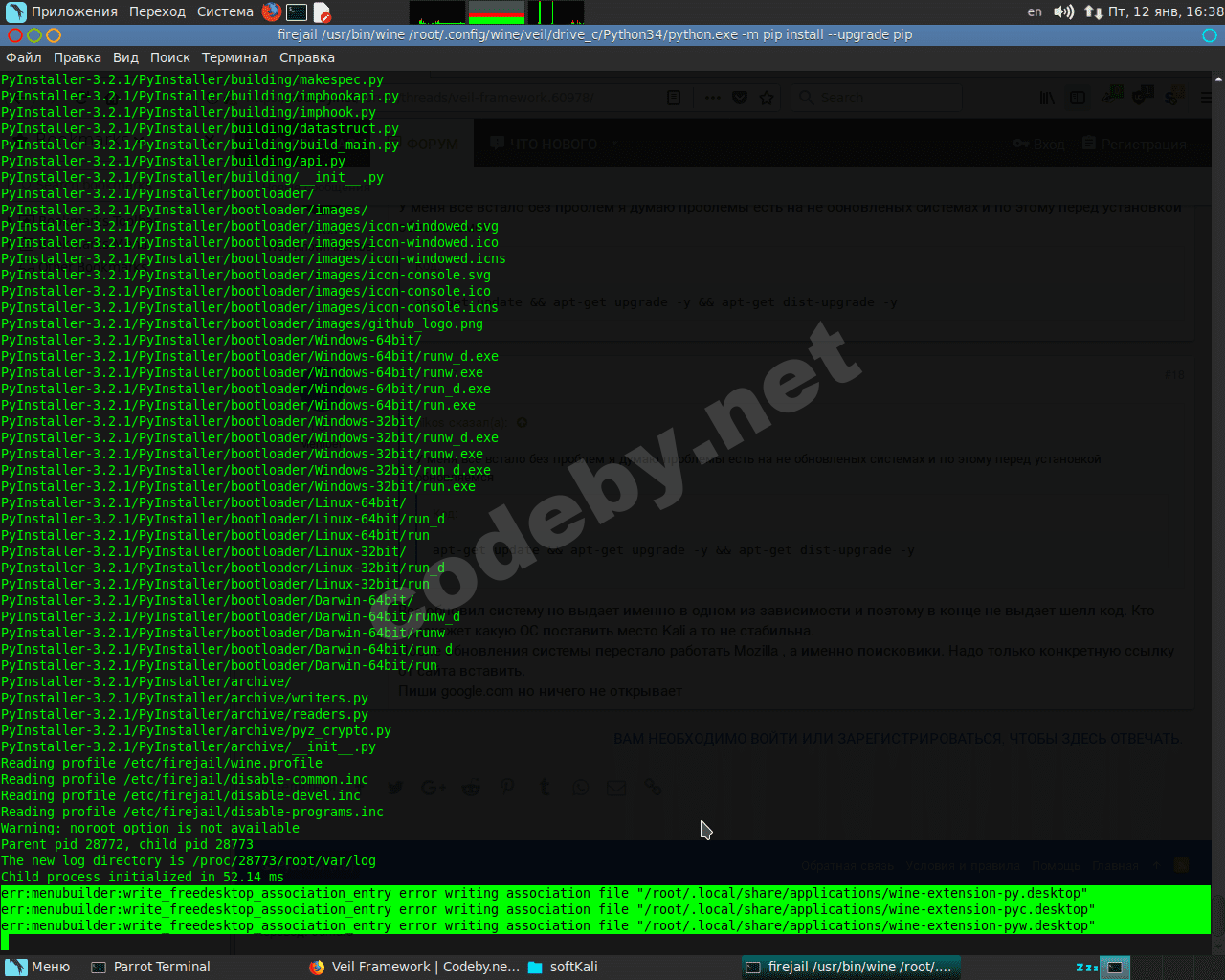Image resolution: width=1225 pixels, height=980 pixels.
Task: Click the 'en' keyboard layout indicator
Action: click(x=1035, y=11)
